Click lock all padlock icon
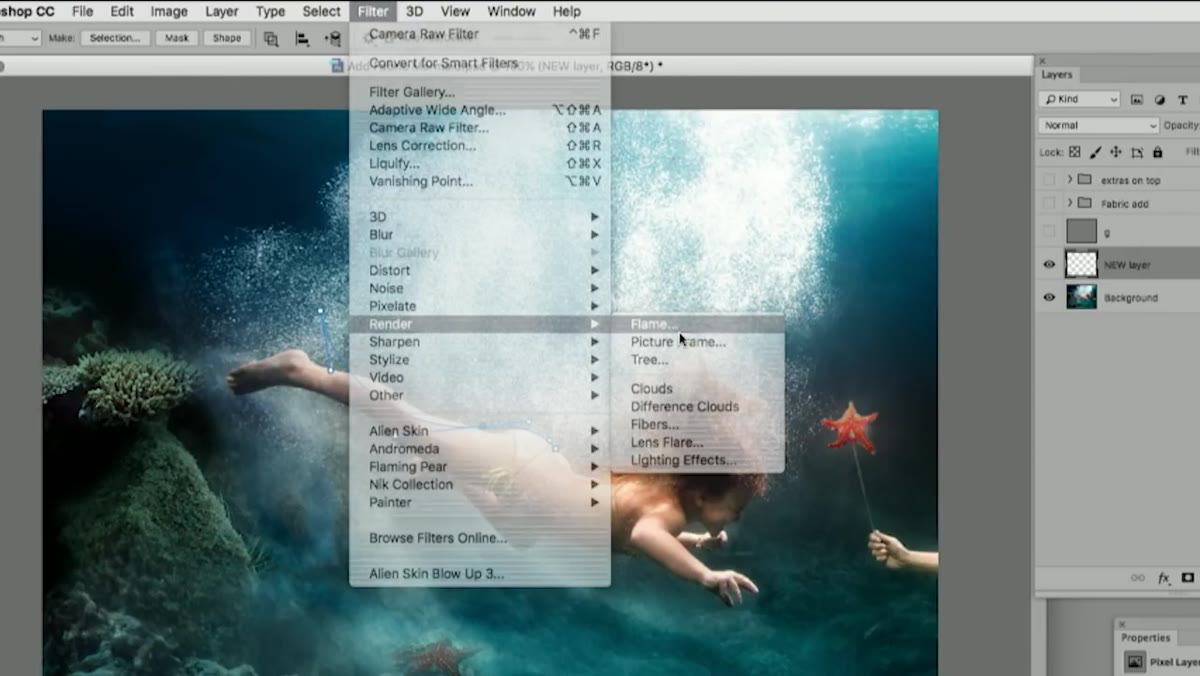1200x676 pixels. click(x=1158, y=152)
